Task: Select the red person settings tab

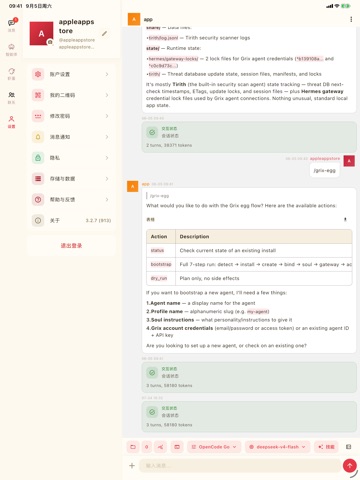Action: pyautogui.click(x=11, y=121)
